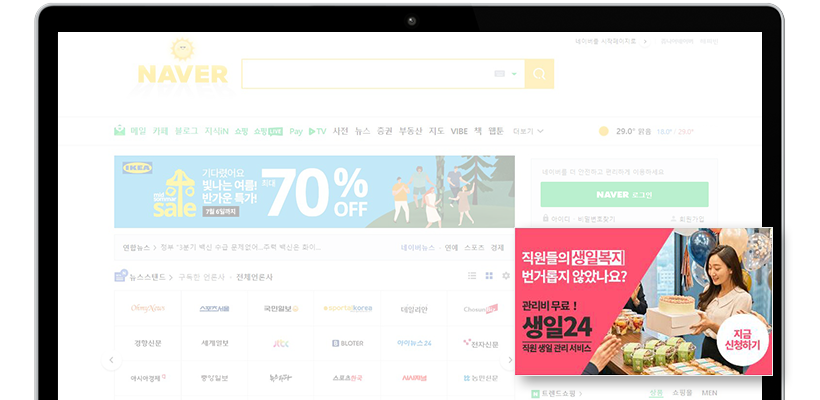Switch newsstand to grid view

[x=489, y=276]
